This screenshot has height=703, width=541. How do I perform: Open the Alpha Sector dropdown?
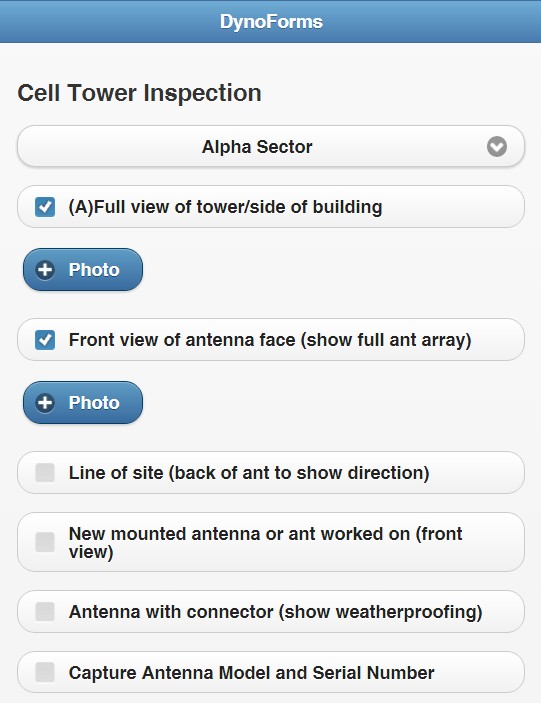click(x=271, y=147)
